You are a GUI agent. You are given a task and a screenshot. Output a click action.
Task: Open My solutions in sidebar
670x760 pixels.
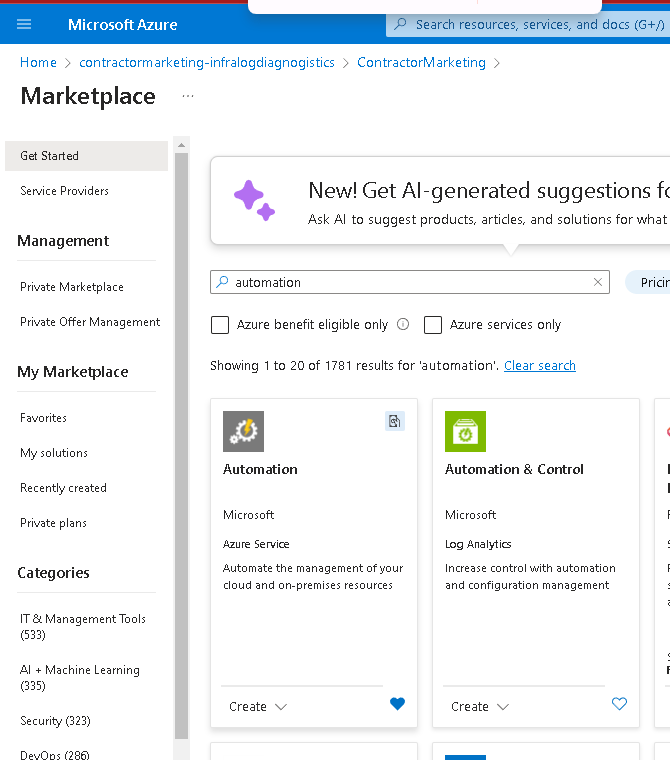tap(54, 453)
